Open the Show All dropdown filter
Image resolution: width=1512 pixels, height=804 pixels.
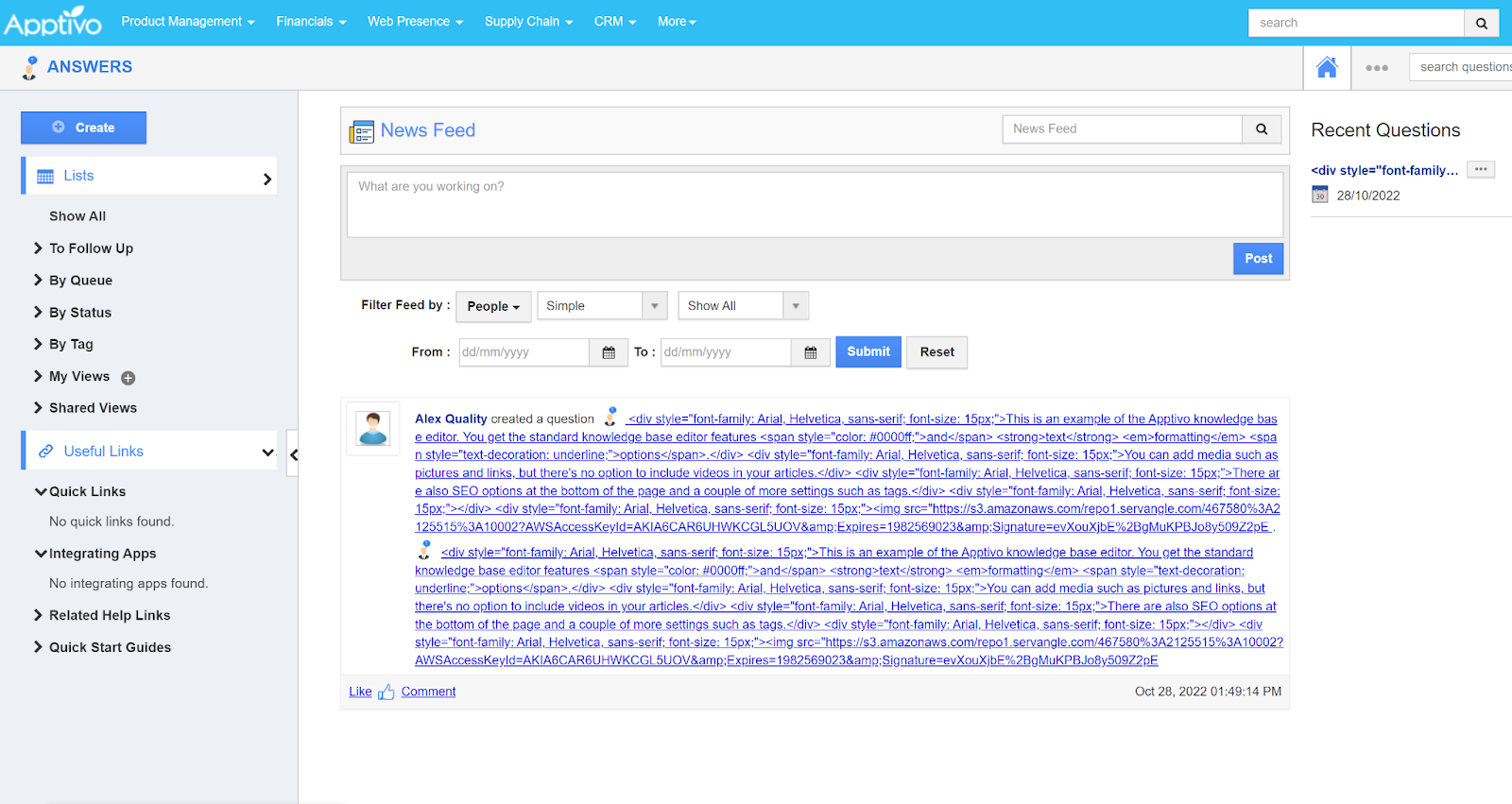pyautogui.click(x=743, y=306)
